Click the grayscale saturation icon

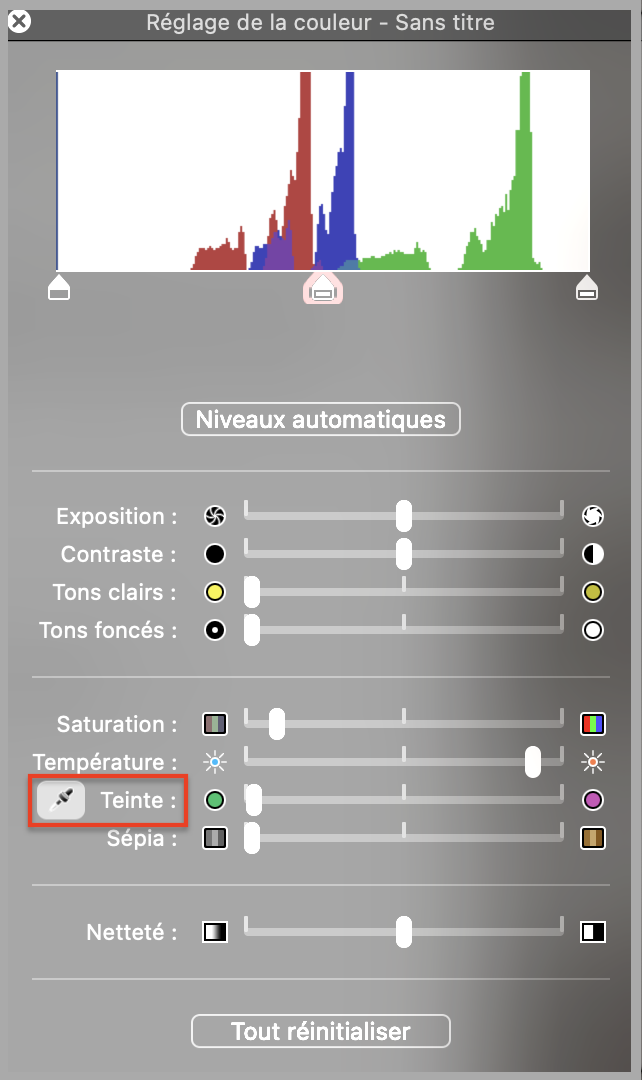[215, 723]
